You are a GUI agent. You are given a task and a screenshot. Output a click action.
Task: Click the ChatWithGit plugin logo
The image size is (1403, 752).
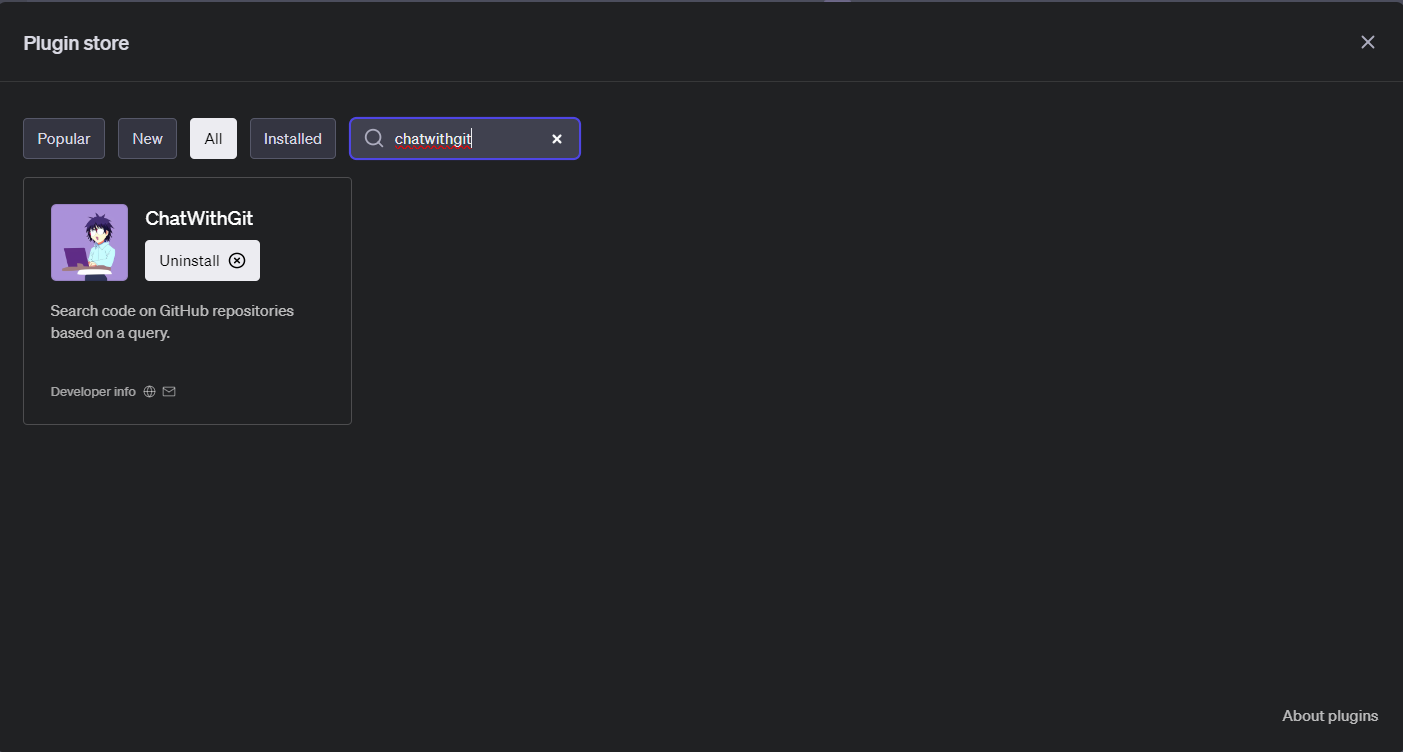point(89,242)
